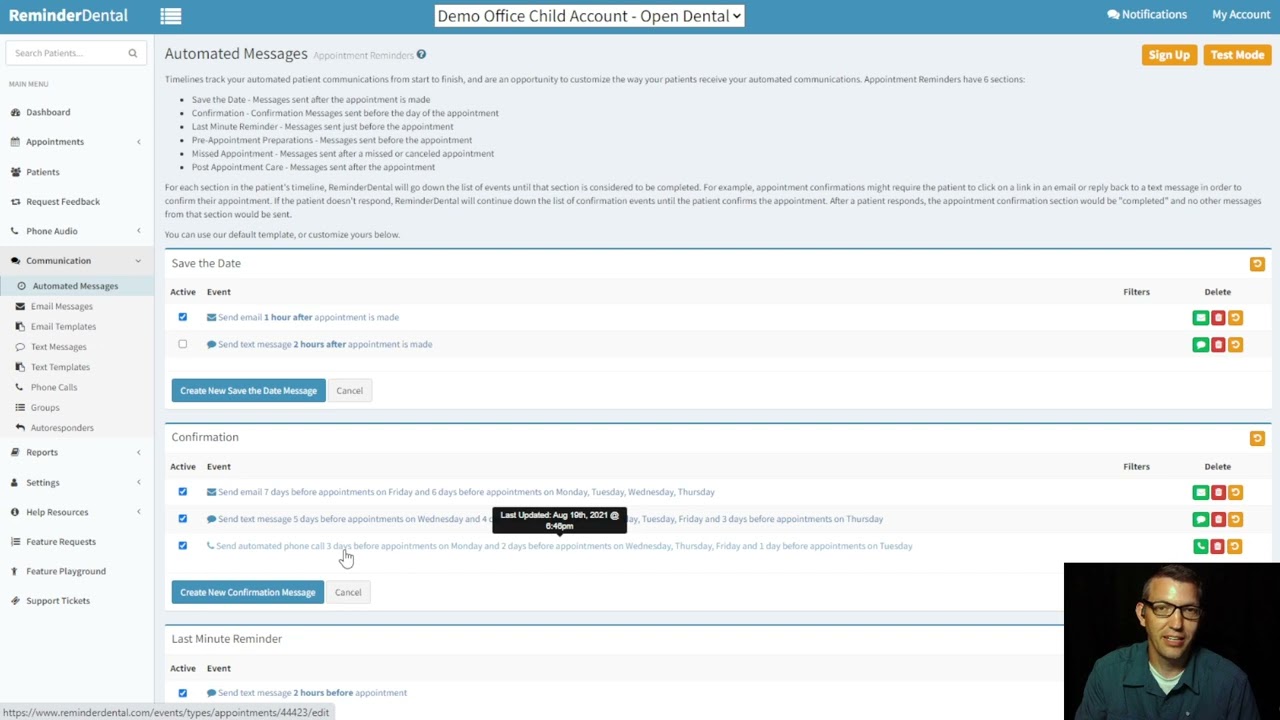Screen dimensions: 1280x720
Task: Deactivate the 1 hour after email event
Action: click(182, 317)
